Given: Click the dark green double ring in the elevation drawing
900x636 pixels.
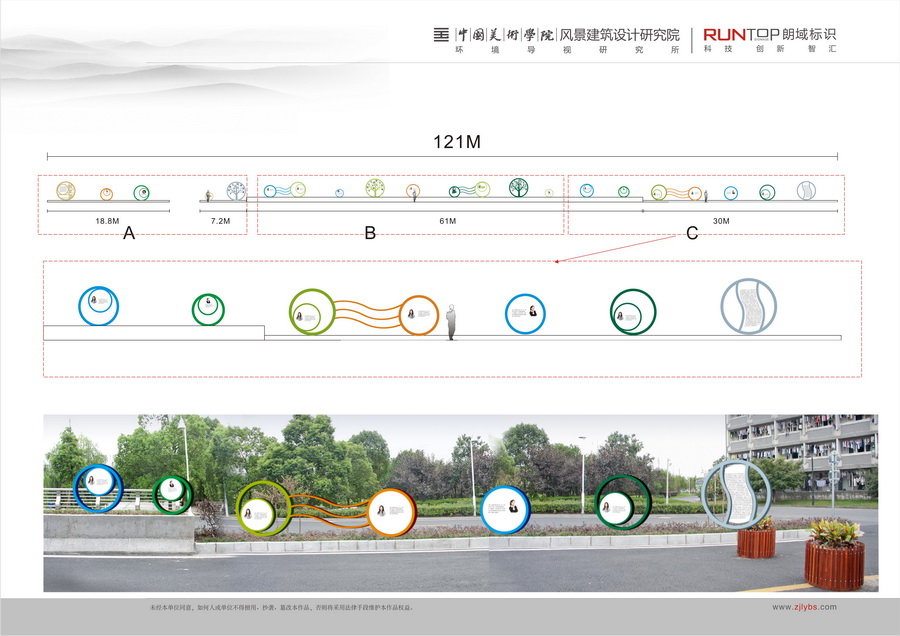Looking at the screenshot, I should click(633, 312).
